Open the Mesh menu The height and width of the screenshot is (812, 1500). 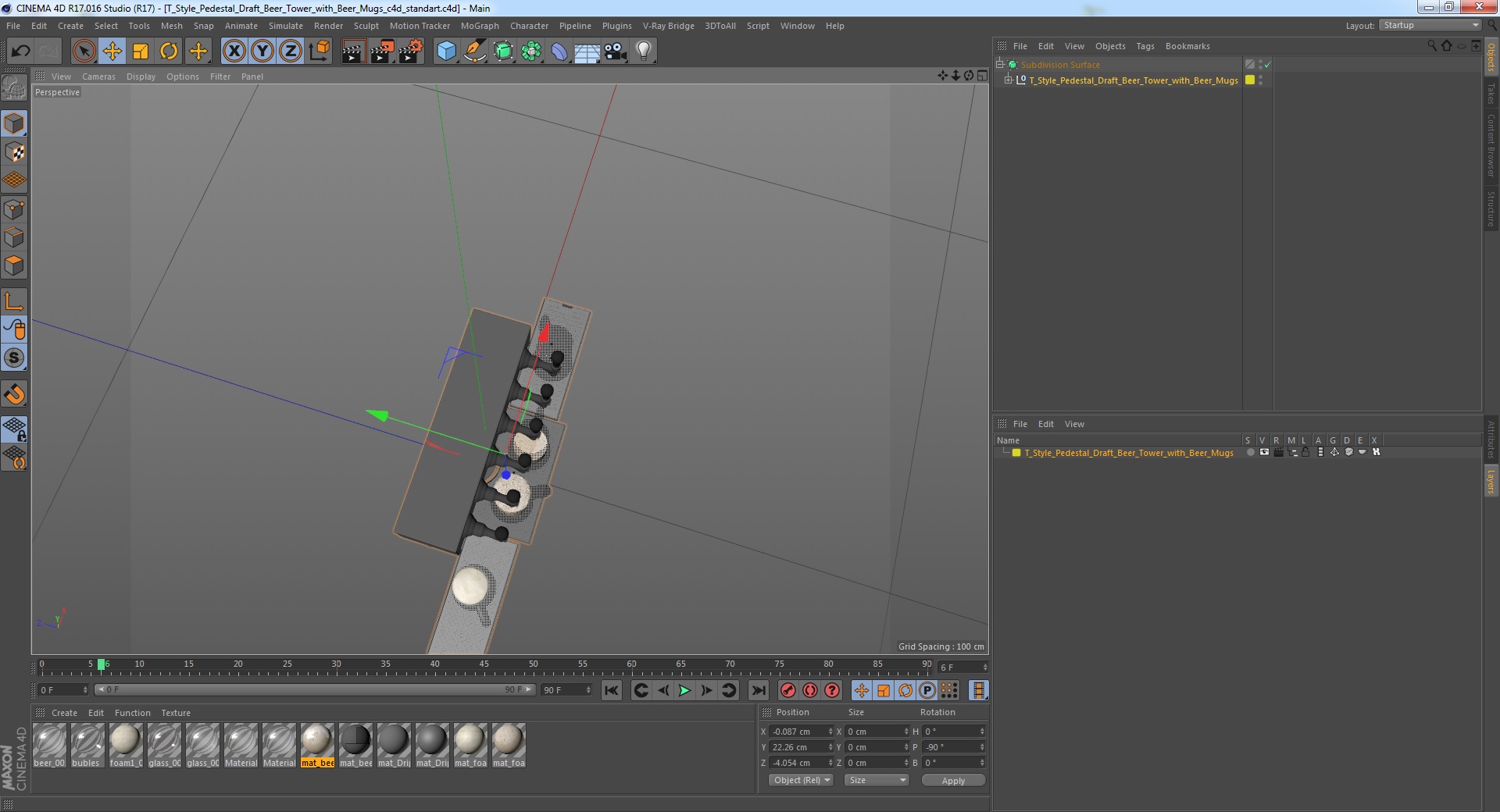tap(171, 26)
